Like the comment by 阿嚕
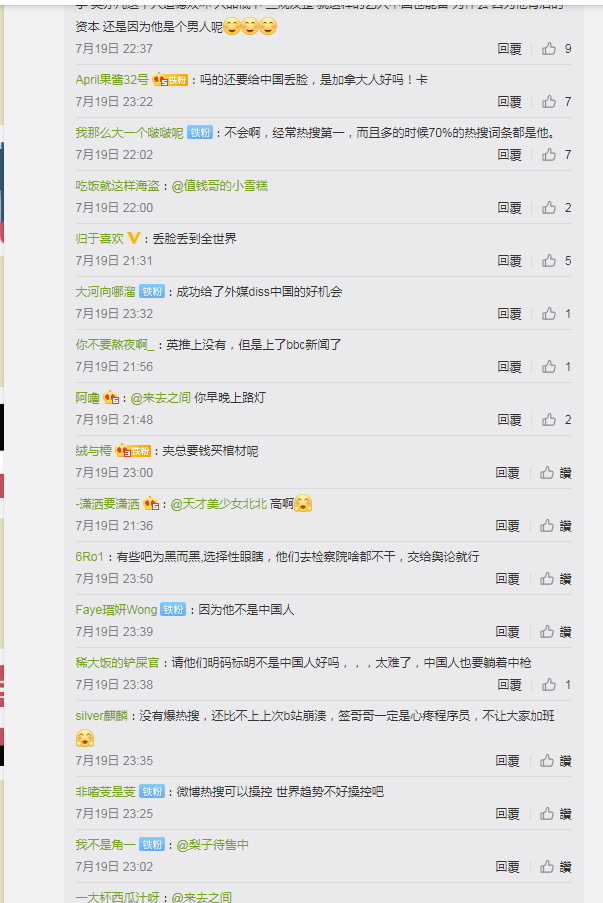The image size is (603, 903). (549, 420)
